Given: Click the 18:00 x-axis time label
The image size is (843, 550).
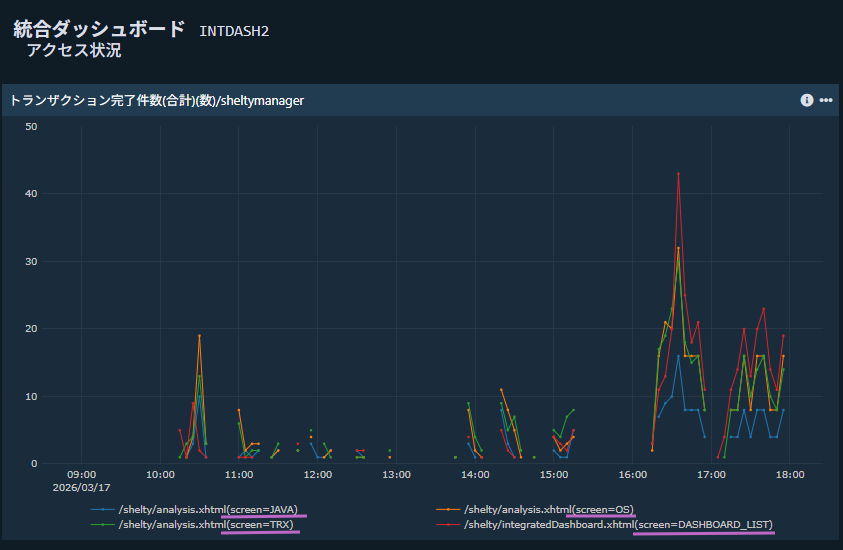Looking at the screenshot, I should coord(790,474).
